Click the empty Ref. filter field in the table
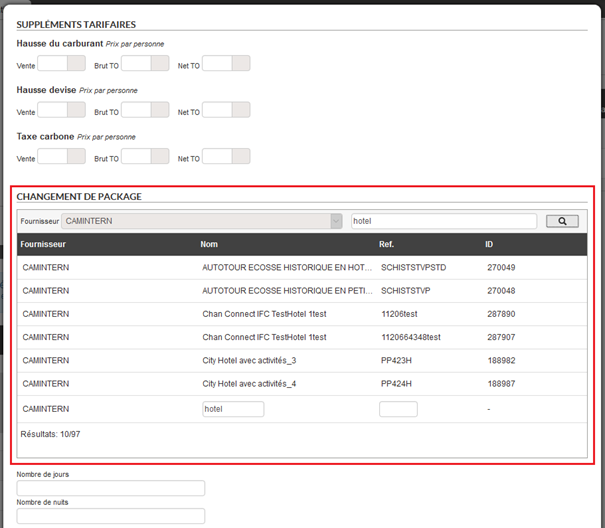605x528 pixels. coord(398,409)
